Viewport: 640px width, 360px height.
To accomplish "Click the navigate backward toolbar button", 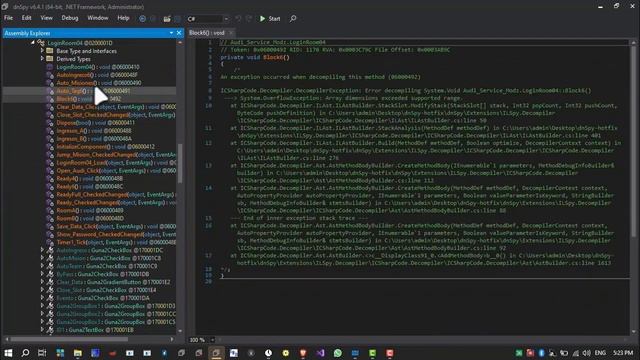I will pos(142,19).
